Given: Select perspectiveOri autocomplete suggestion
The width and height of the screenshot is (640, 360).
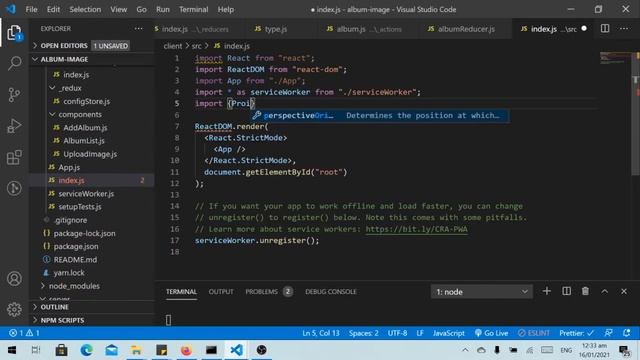Looking at the screenshot, I should (379, 116).
